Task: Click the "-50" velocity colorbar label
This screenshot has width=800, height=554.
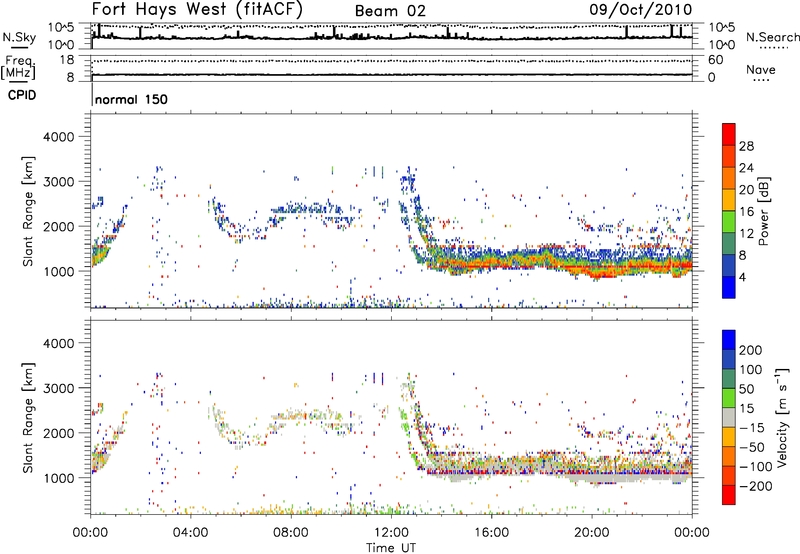Action: (x=752, y=447)
